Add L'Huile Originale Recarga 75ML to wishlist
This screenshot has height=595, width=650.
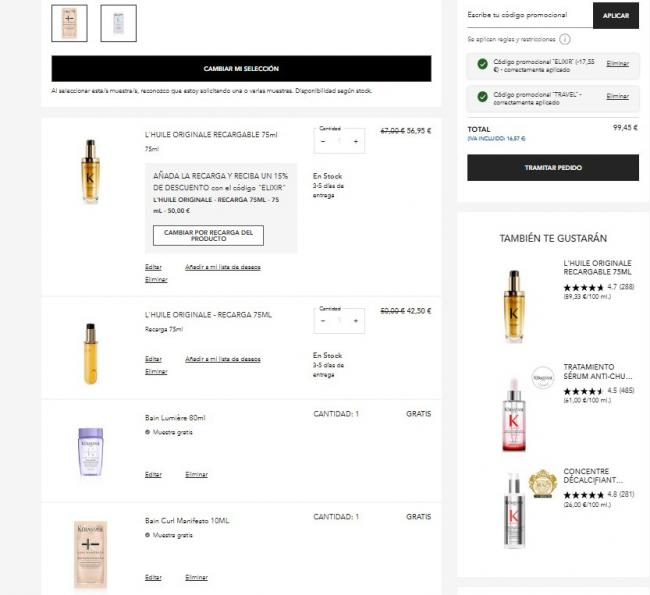[x=223, y=359]
